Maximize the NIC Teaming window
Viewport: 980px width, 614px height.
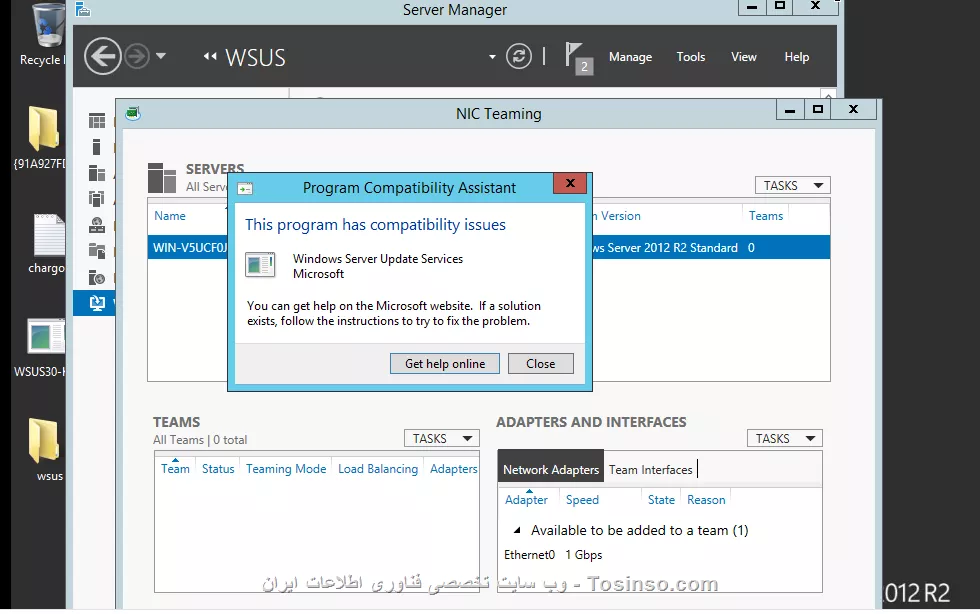pos(817,110)
